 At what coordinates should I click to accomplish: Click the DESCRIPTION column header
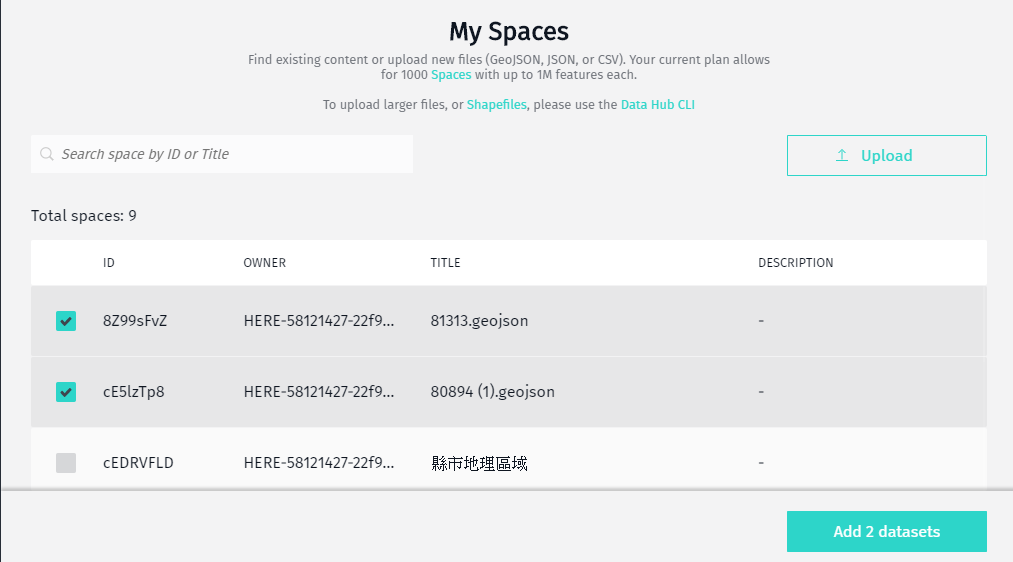click(795, 263)
